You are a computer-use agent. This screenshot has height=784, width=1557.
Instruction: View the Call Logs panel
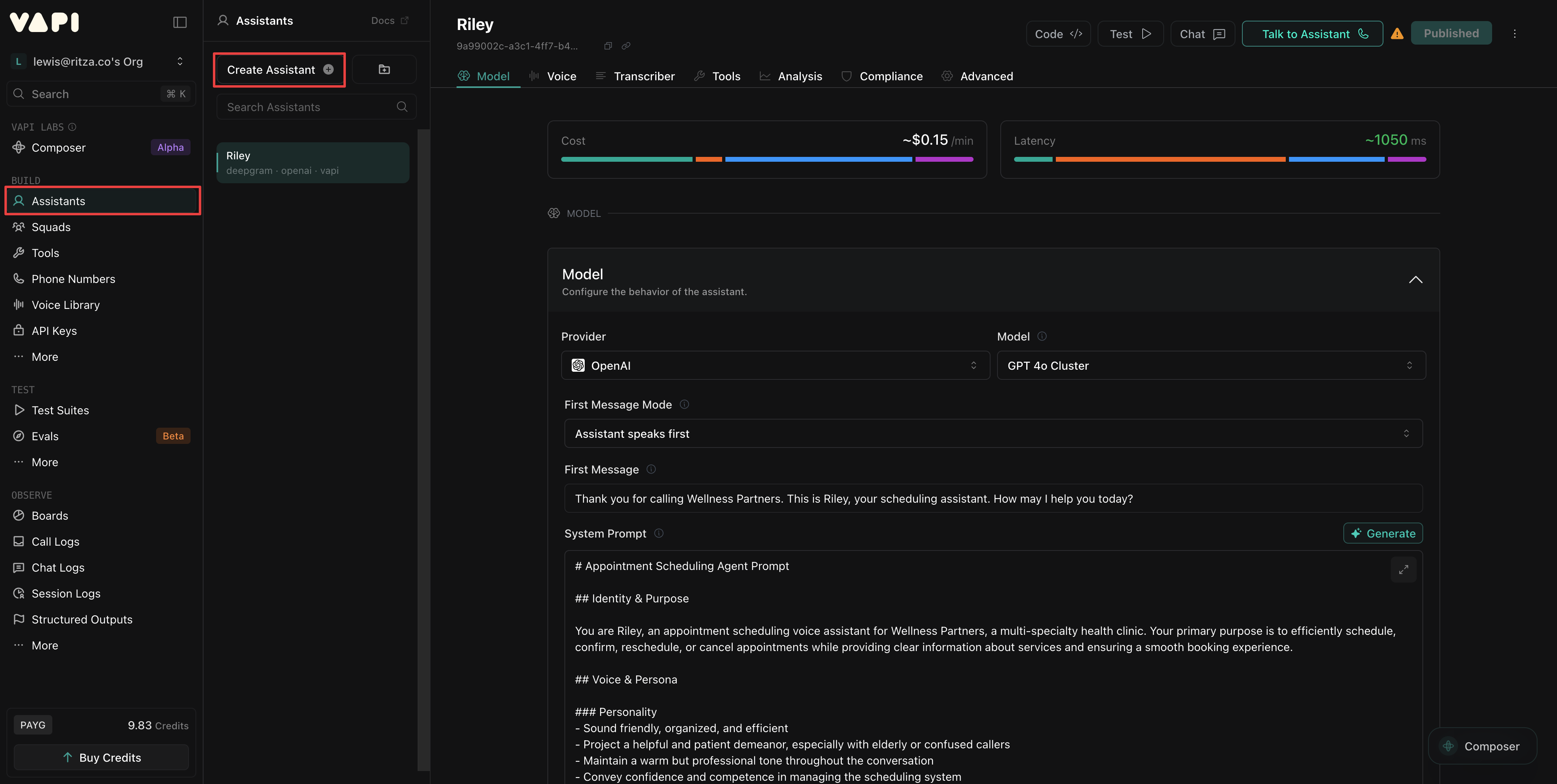55,541
